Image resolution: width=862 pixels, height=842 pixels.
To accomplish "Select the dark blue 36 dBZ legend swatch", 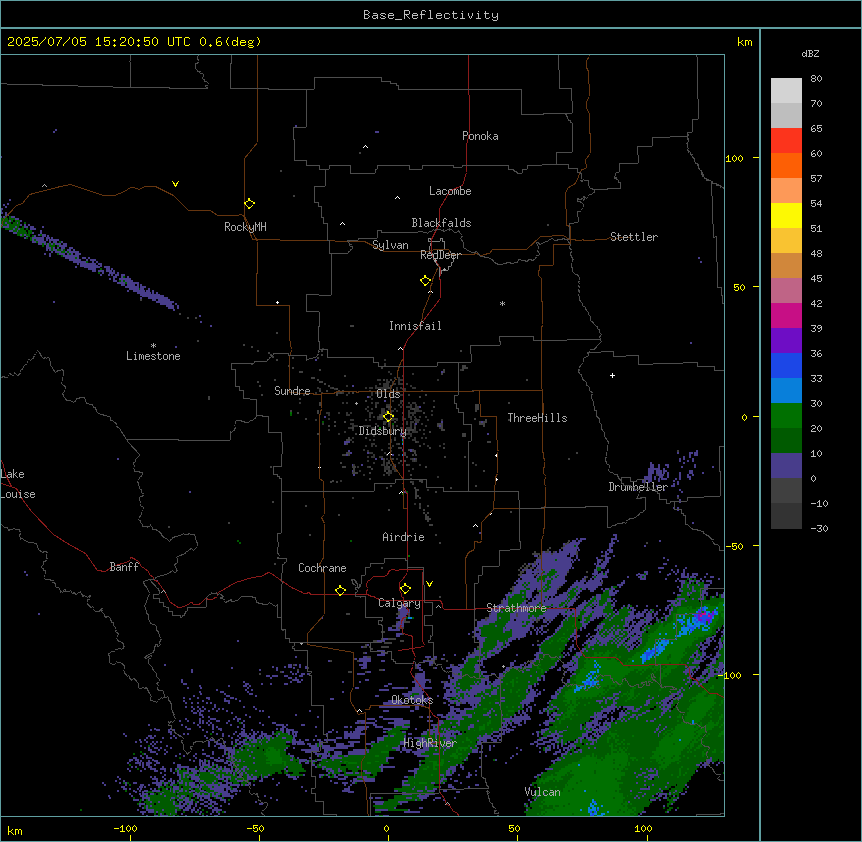I will pos(786,365).
